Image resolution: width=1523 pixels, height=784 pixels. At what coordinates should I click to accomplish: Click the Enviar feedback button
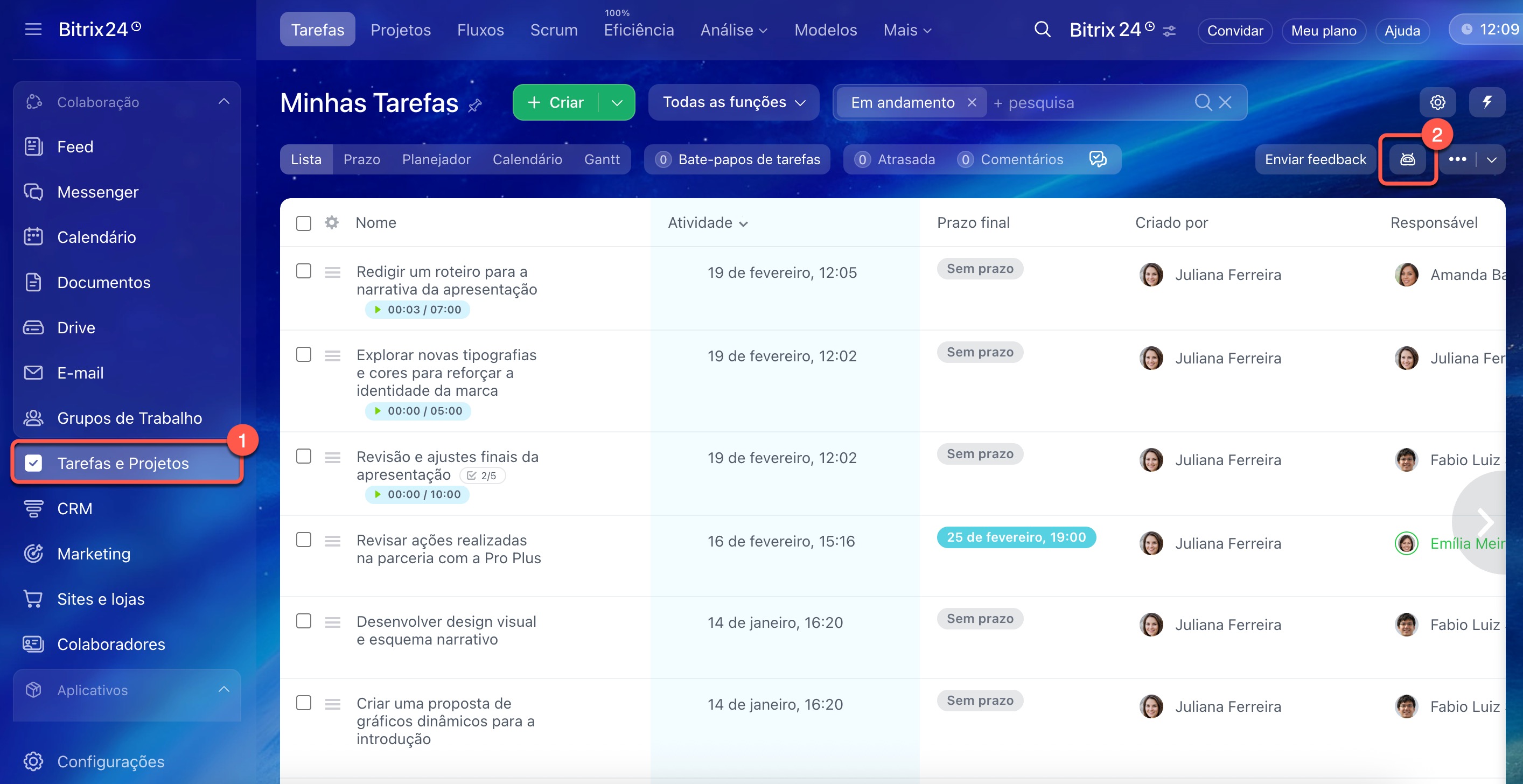tap(1315, 159)
